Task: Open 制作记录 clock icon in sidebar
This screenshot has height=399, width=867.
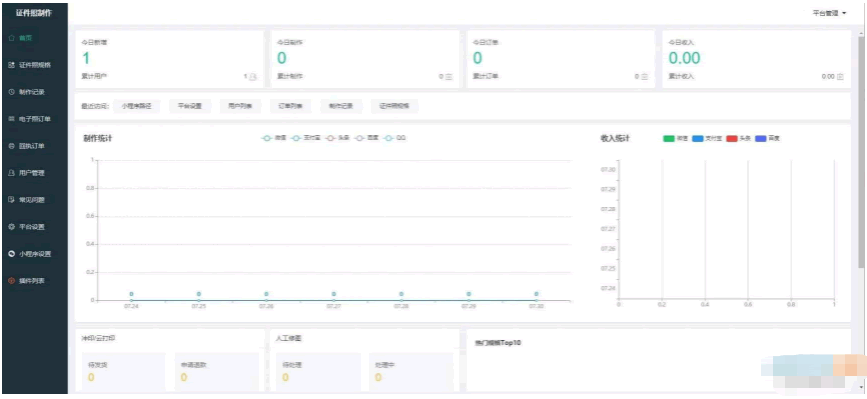Action: (12, 92)
